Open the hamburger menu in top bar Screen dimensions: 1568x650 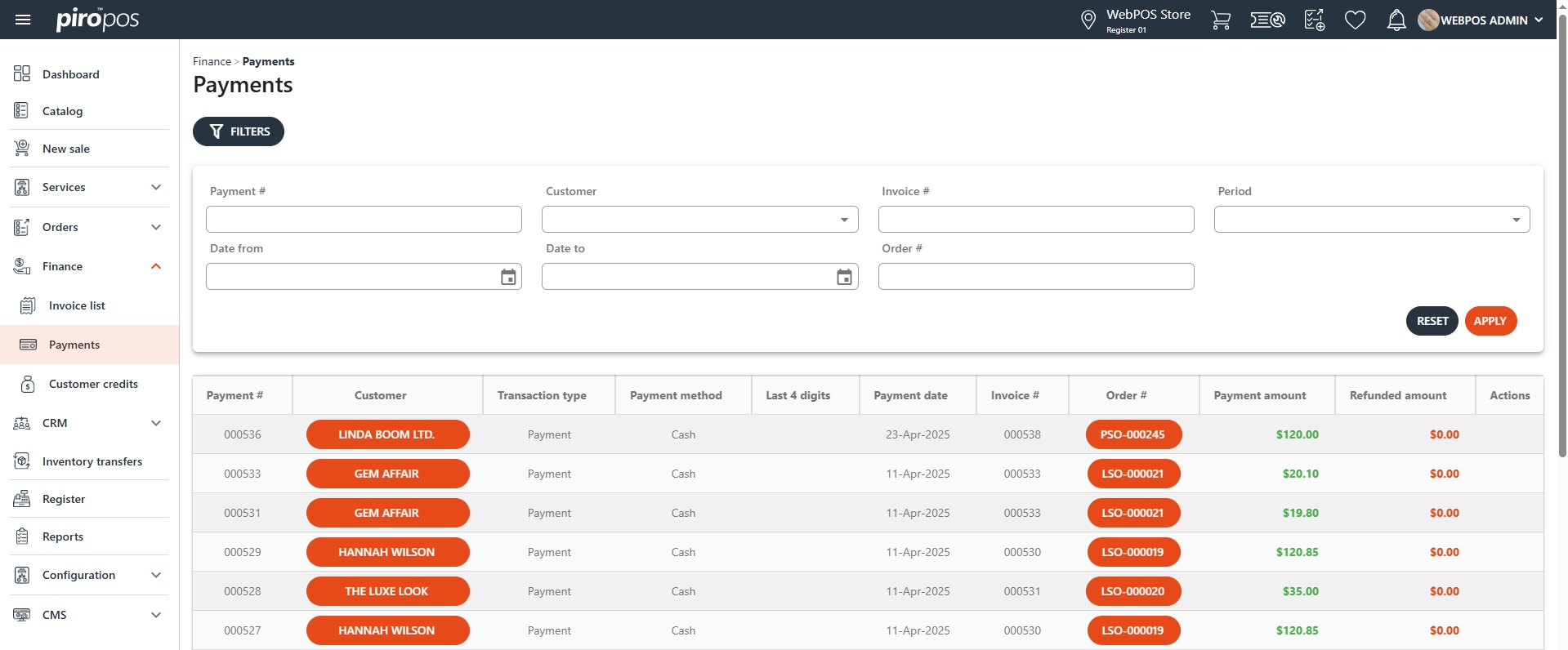tap(23, 20)
